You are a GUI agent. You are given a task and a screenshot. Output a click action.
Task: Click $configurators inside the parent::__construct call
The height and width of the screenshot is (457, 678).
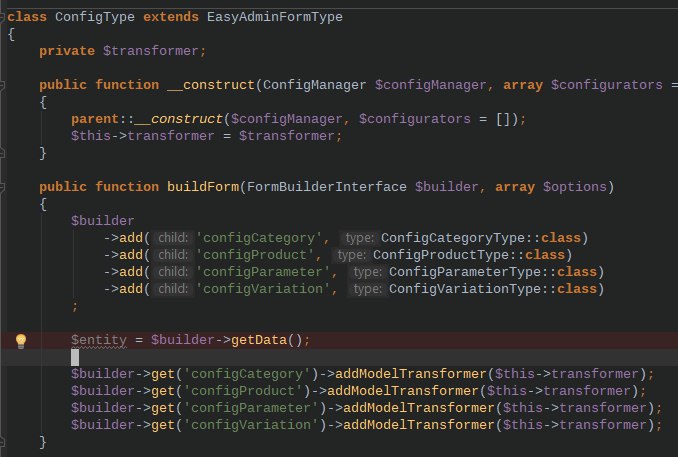click(415, 119)
